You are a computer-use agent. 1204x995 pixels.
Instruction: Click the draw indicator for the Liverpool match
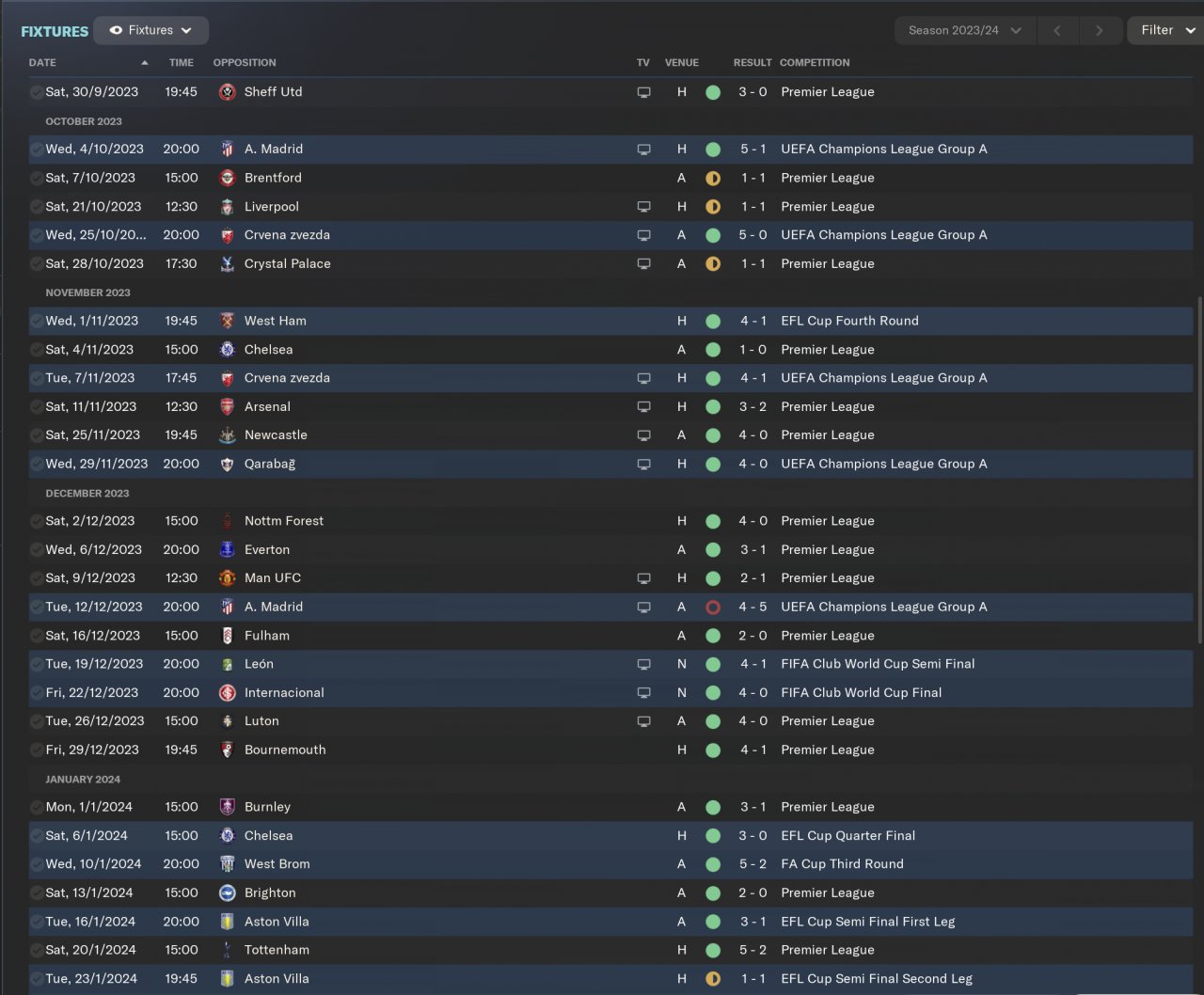[x=713, y=207]
